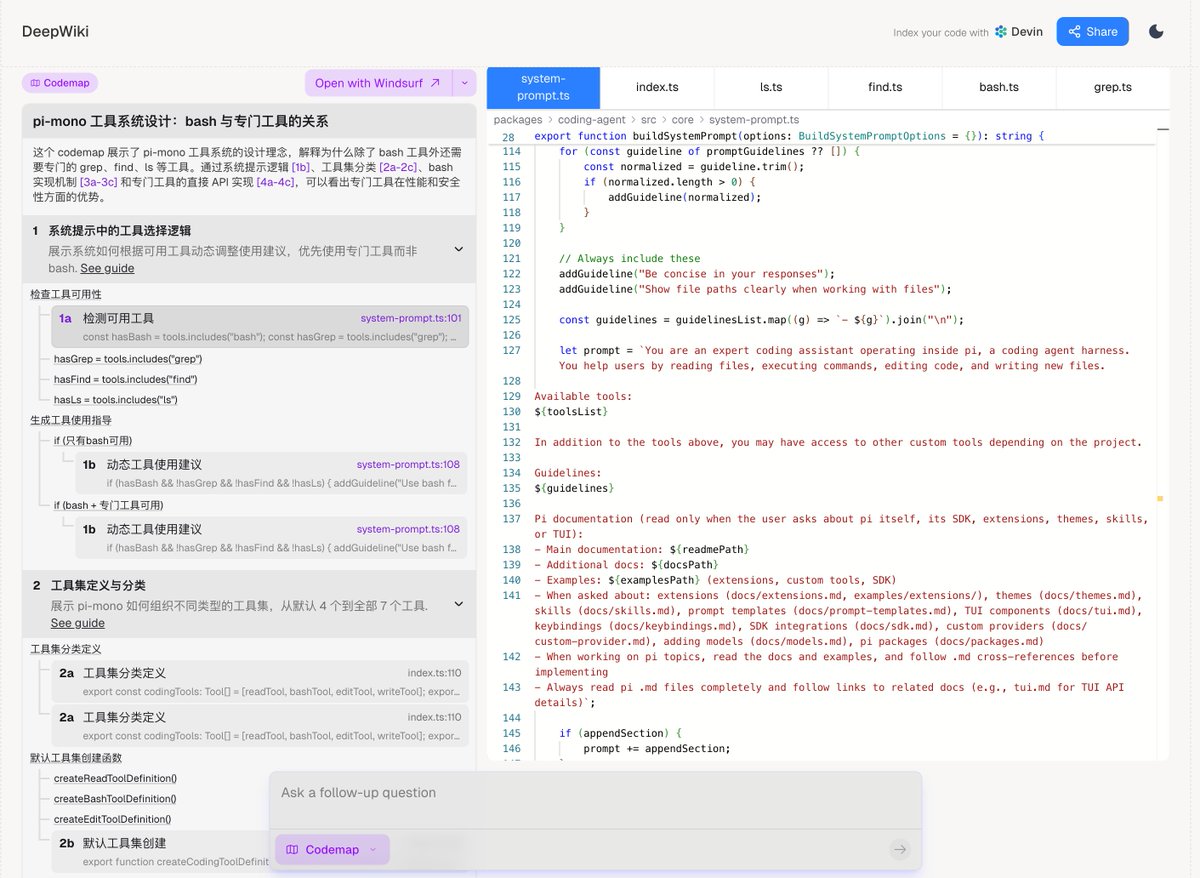The image size is (1200, 878).
Task: Open the ls.ts tab
Action: [771, 87]
